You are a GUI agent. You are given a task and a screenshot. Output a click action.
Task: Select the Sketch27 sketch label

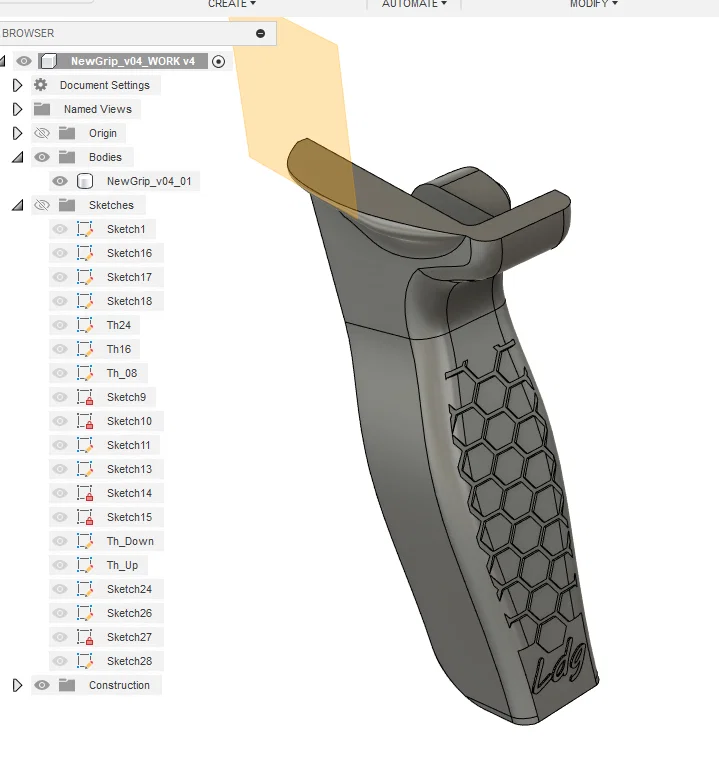pyautogui.click(x=129, y=637)
